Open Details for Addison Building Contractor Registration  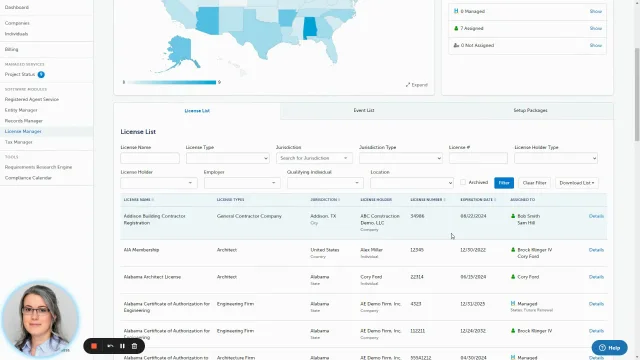tap(596, 216)
